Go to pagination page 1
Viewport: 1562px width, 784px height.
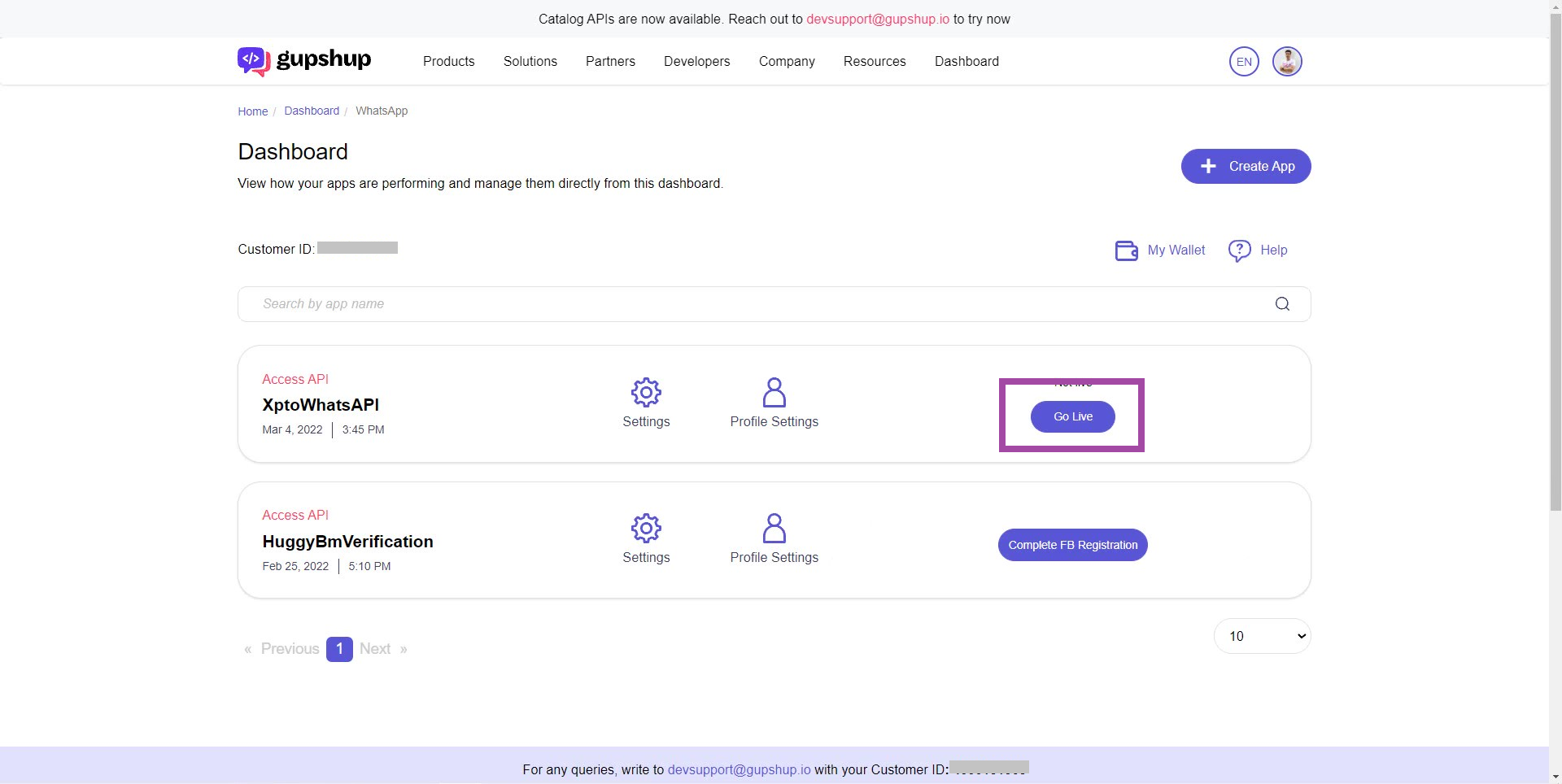pos(339,649)
